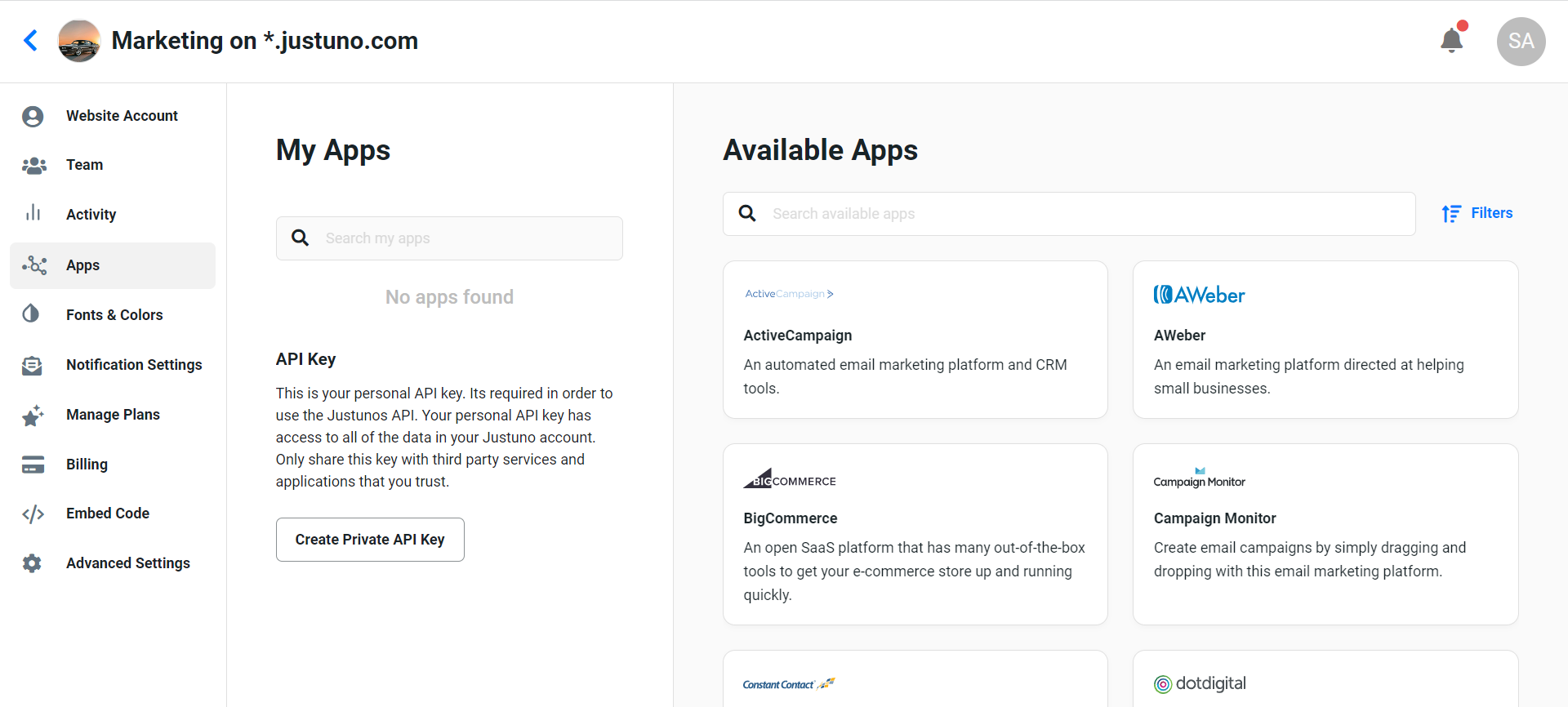Open the SA user profile avatar
Screen dimensions: 1568x707
(1521, 41)
